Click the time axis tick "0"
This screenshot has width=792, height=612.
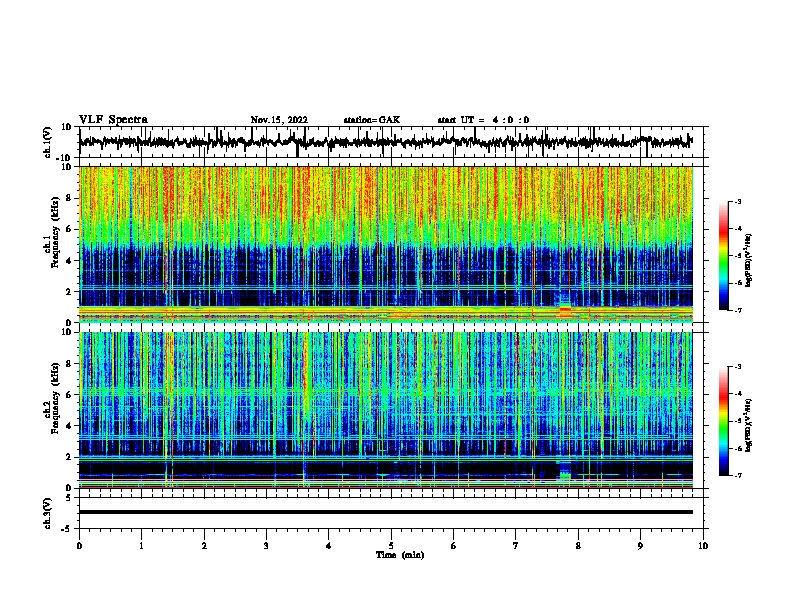tap(79, 546)
